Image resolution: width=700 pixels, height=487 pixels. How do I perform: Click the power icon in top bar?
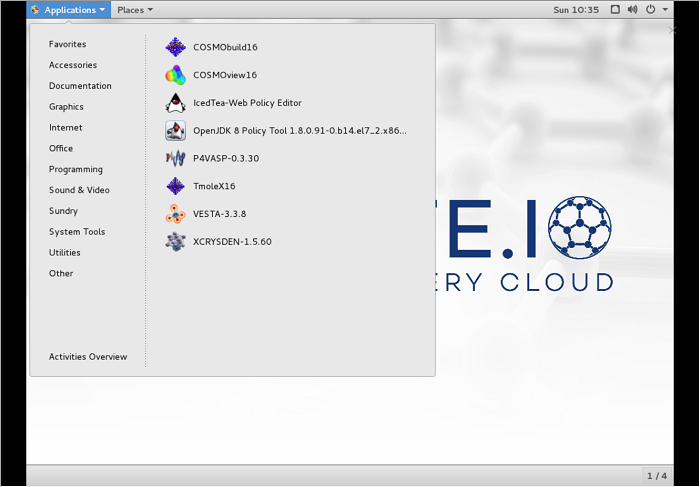tap(650, 9)
